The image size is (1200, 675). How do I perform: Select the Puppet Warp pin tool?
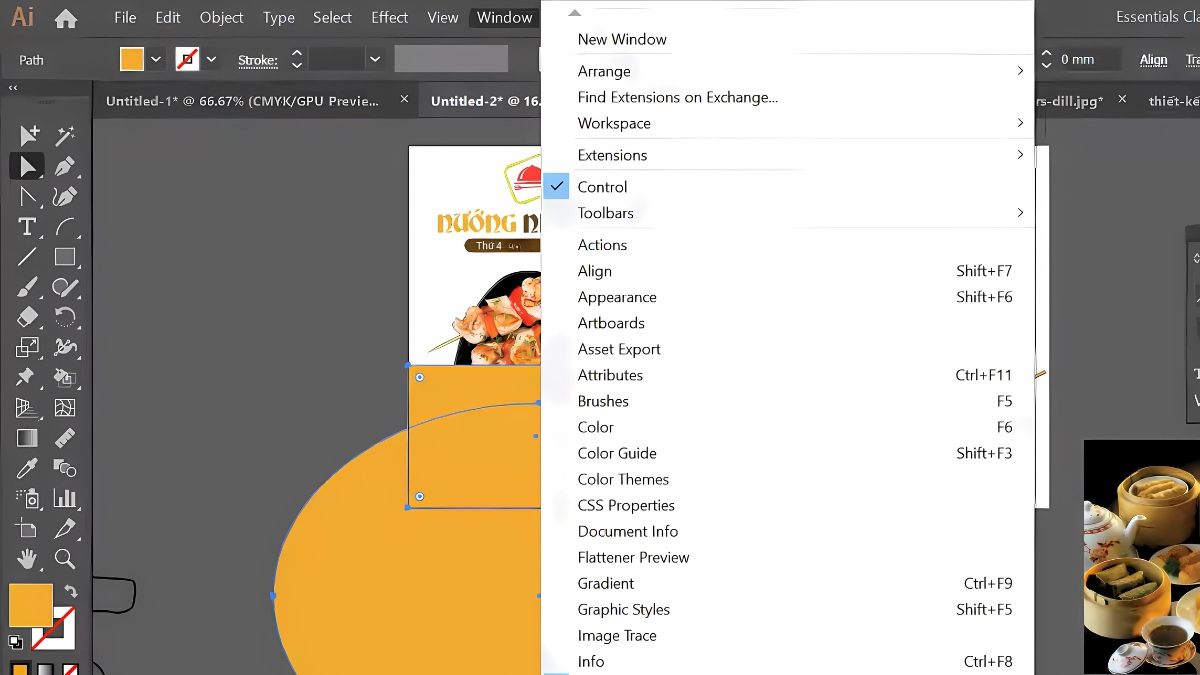coord(27,377)
